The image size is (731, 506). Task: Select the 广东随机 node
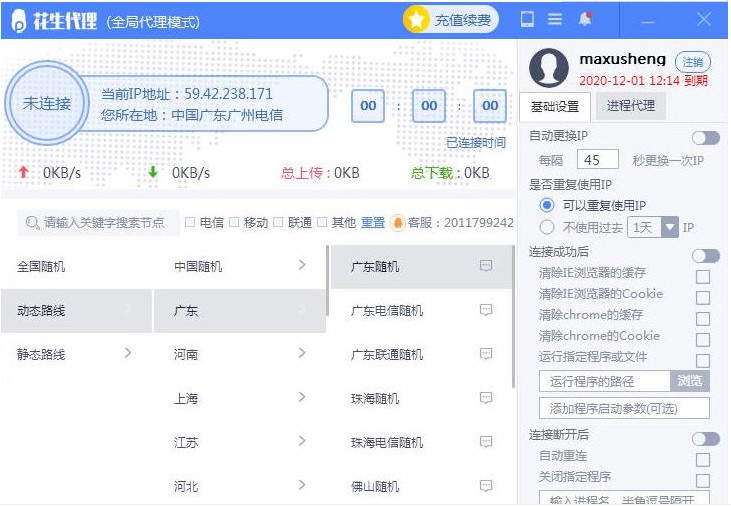tap(421, 267)
